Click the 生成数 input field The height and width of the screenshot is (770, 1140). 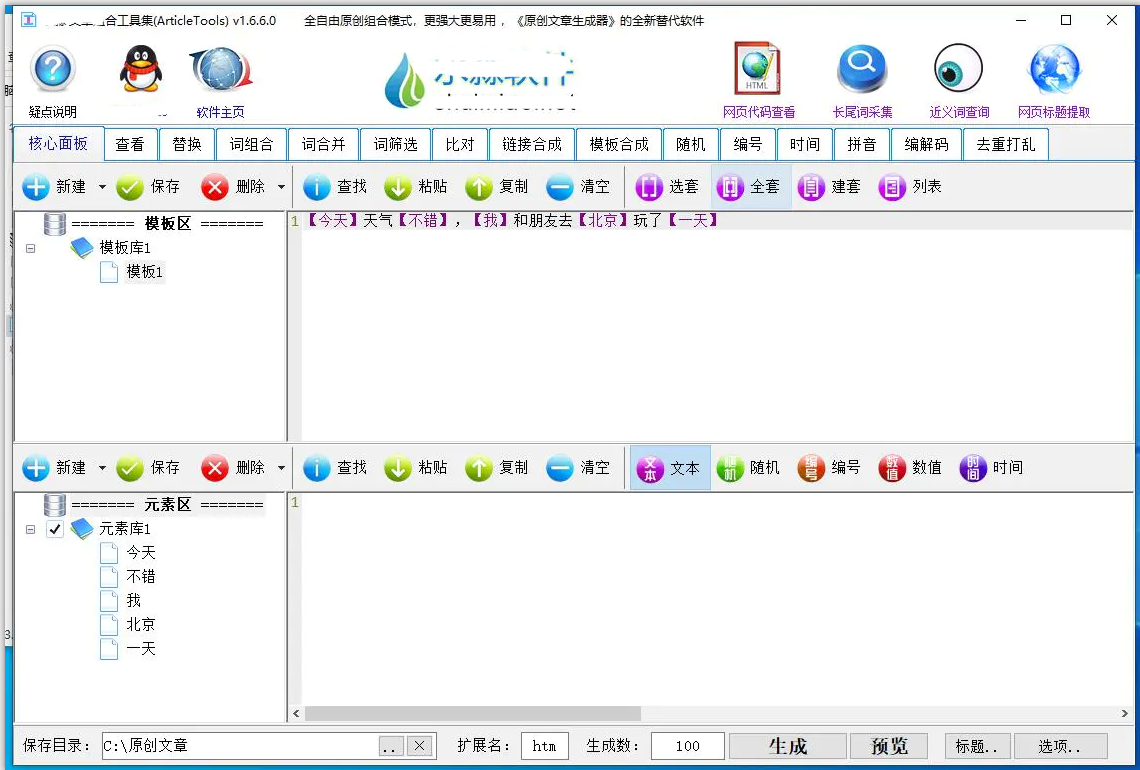coord(687,746)
